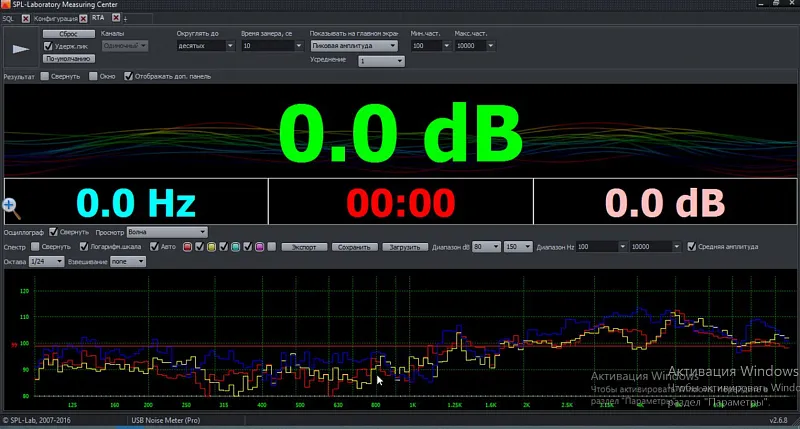Click the red spectrum trace swatch

pos(187,246)
